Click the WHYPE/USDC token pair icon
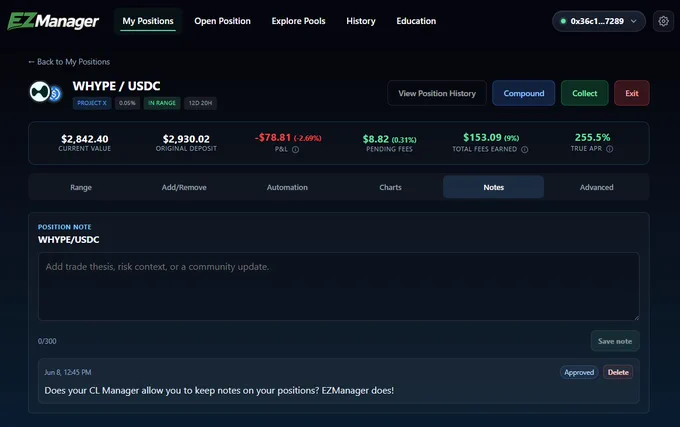Viewport: 680px width, 427px height. [x=45, y=92]
